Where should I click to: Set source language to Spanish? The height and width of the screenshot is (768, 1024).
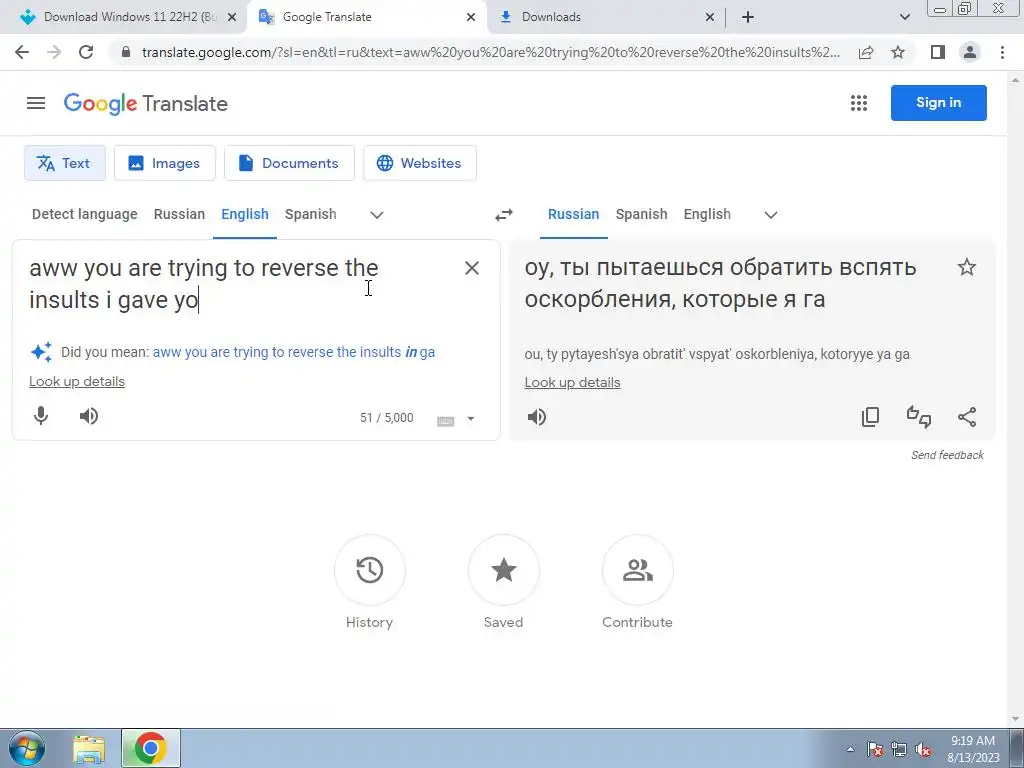(x=311, y=214)
